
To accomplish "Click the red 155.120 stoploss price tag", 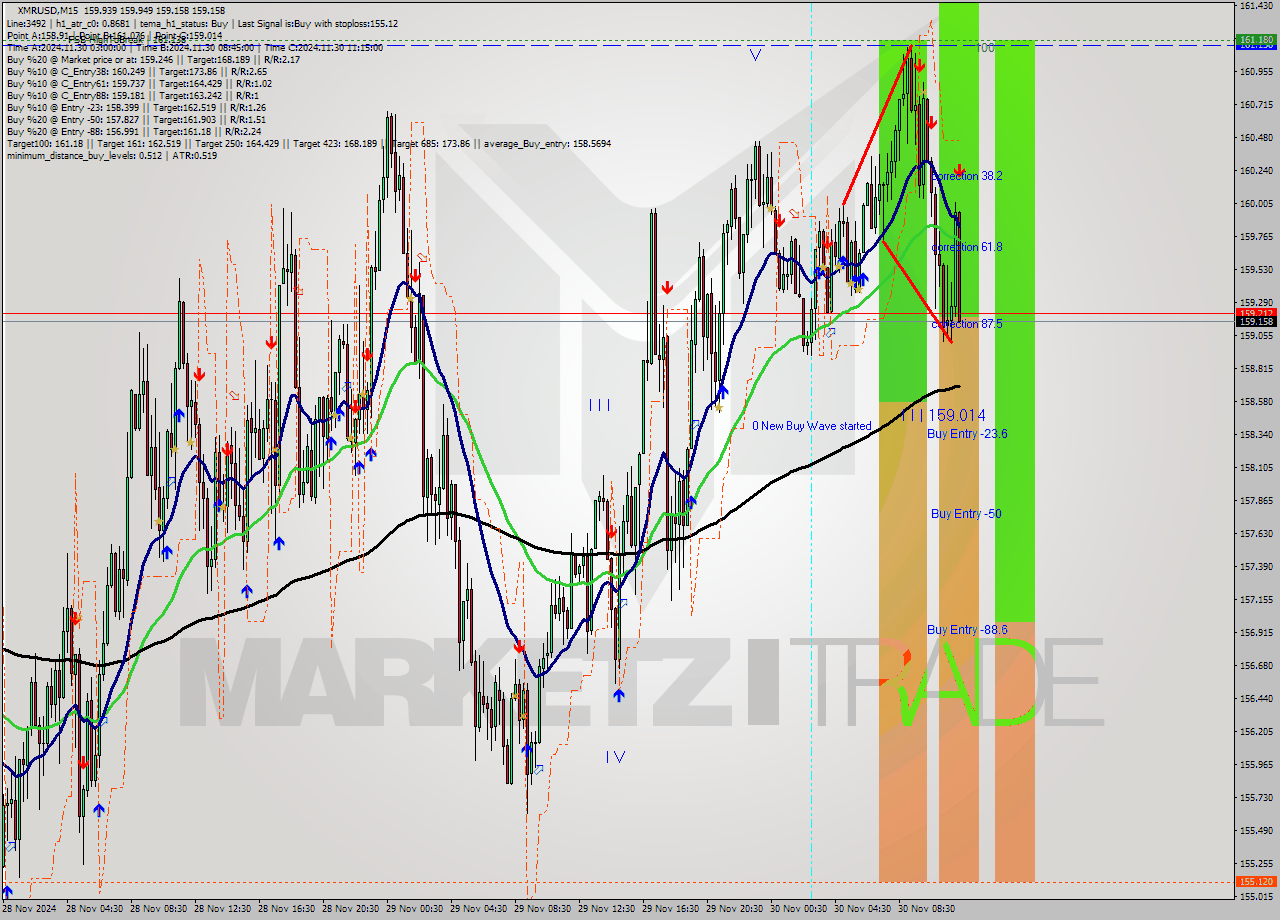I will [1256, 882].
